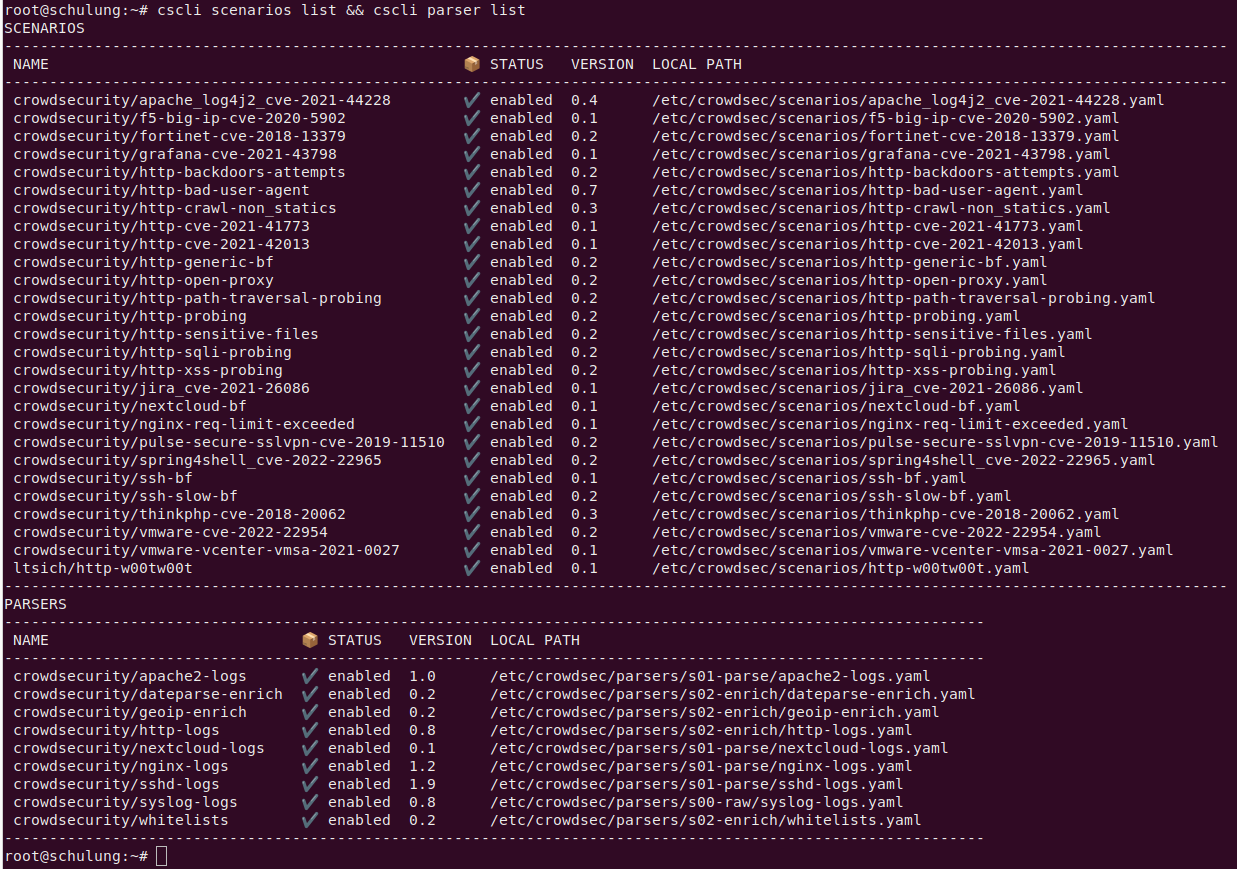Click the LOCAL PATH header in SCENARIOS table
This screenshot has height=869, width=1237.
click(x=697, y=64)
